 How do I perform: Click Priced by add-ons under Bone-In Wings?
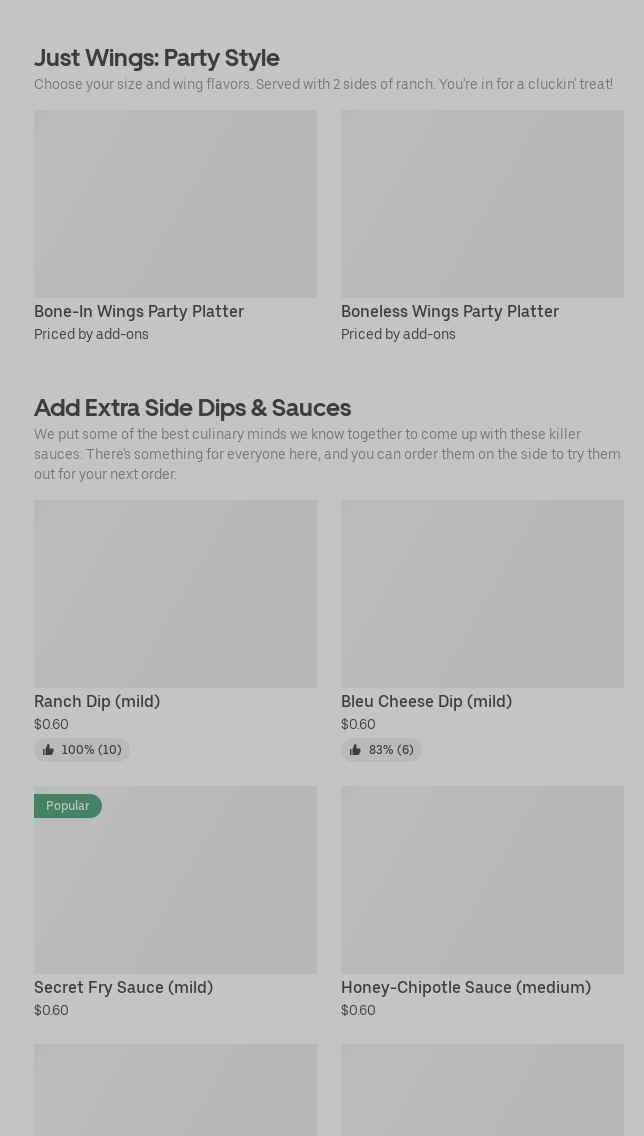click(x=91, y=334)
